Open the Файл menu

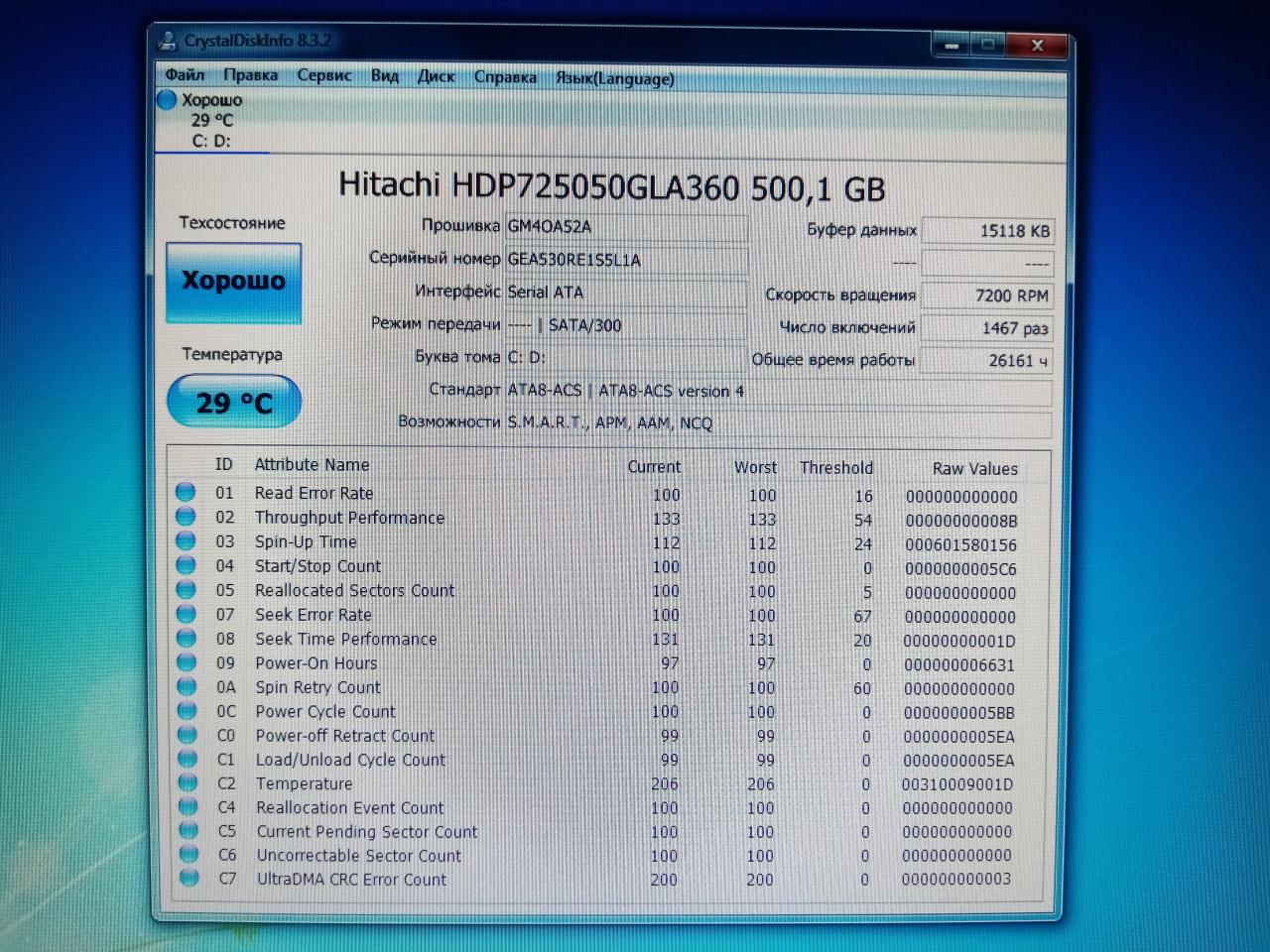coord(185,74)
